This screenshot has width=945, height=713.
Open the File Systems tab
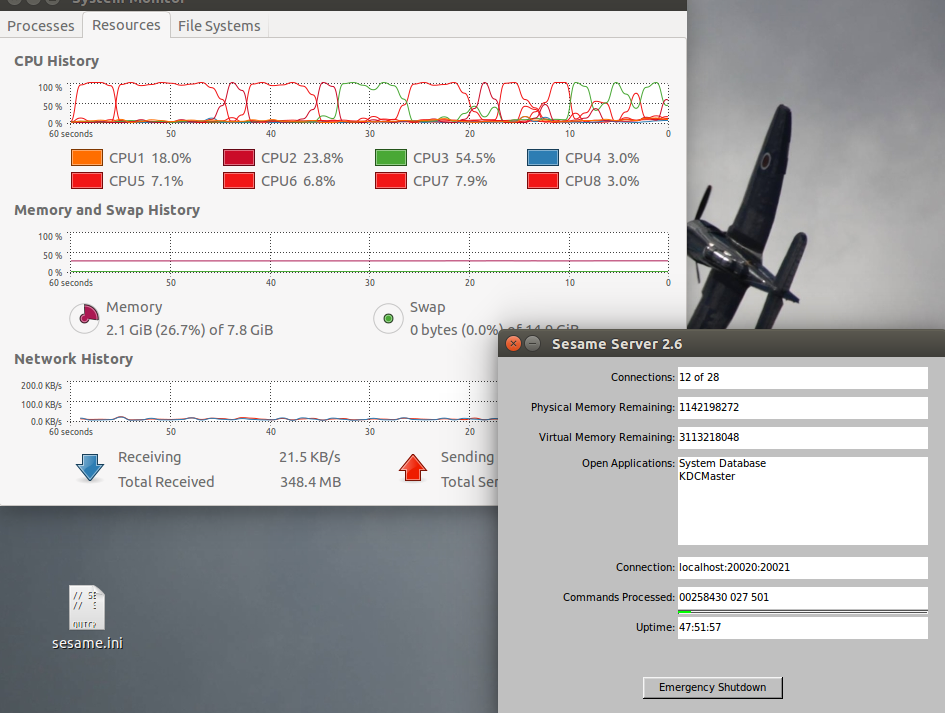click(219, 26)
